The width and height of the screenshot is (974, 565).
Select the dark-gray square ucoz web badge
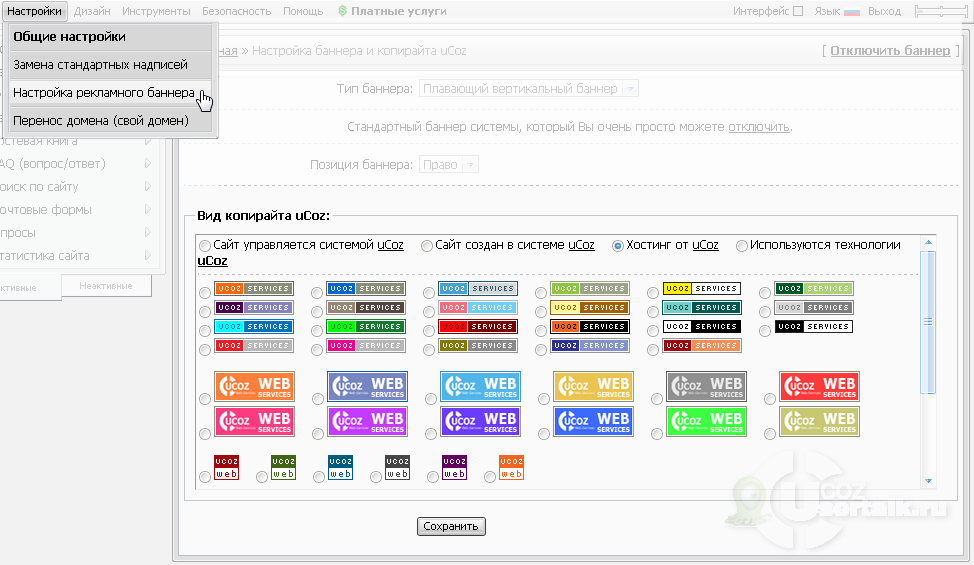click(x=398, y=468)
